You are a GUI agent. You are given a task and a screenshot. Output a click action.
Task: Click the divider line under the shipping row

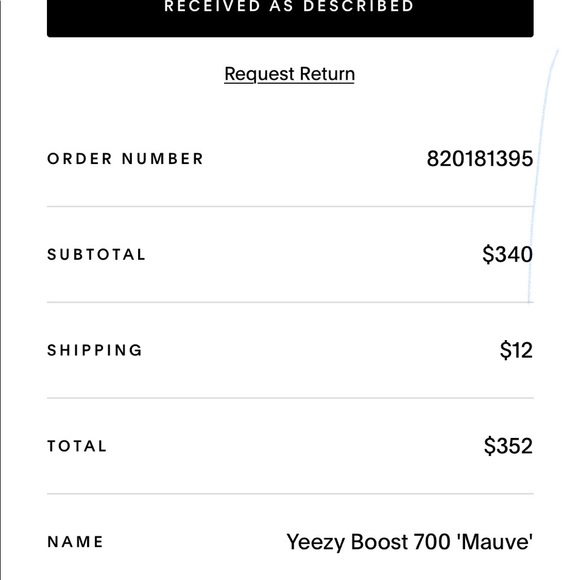click(x=290, y=398)
